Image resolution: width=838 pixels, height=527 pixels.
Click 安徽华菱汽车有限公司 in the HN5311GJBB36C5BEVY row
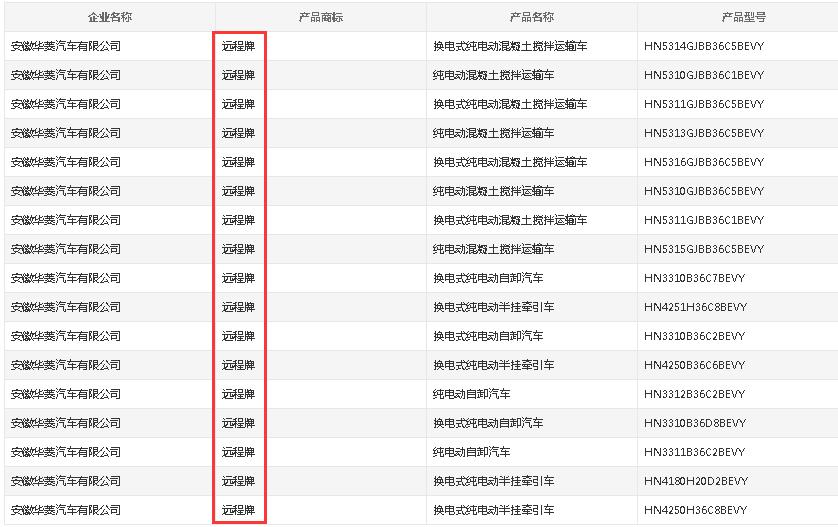tap(66, 104)
